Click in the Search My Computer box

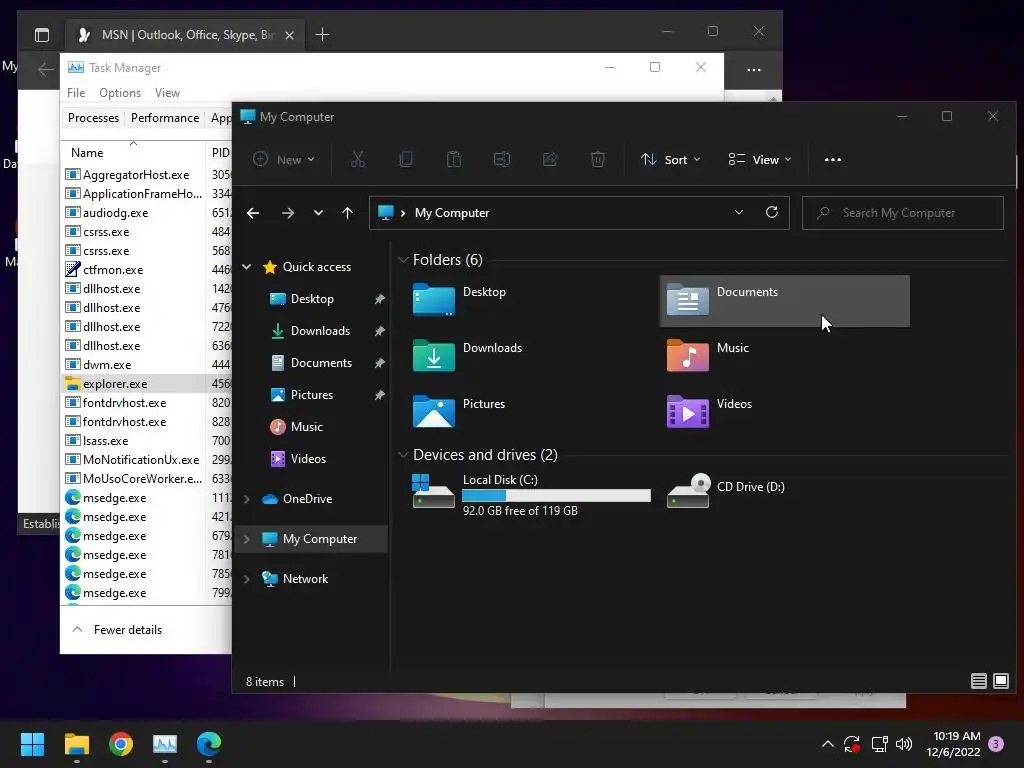(903, 213)
